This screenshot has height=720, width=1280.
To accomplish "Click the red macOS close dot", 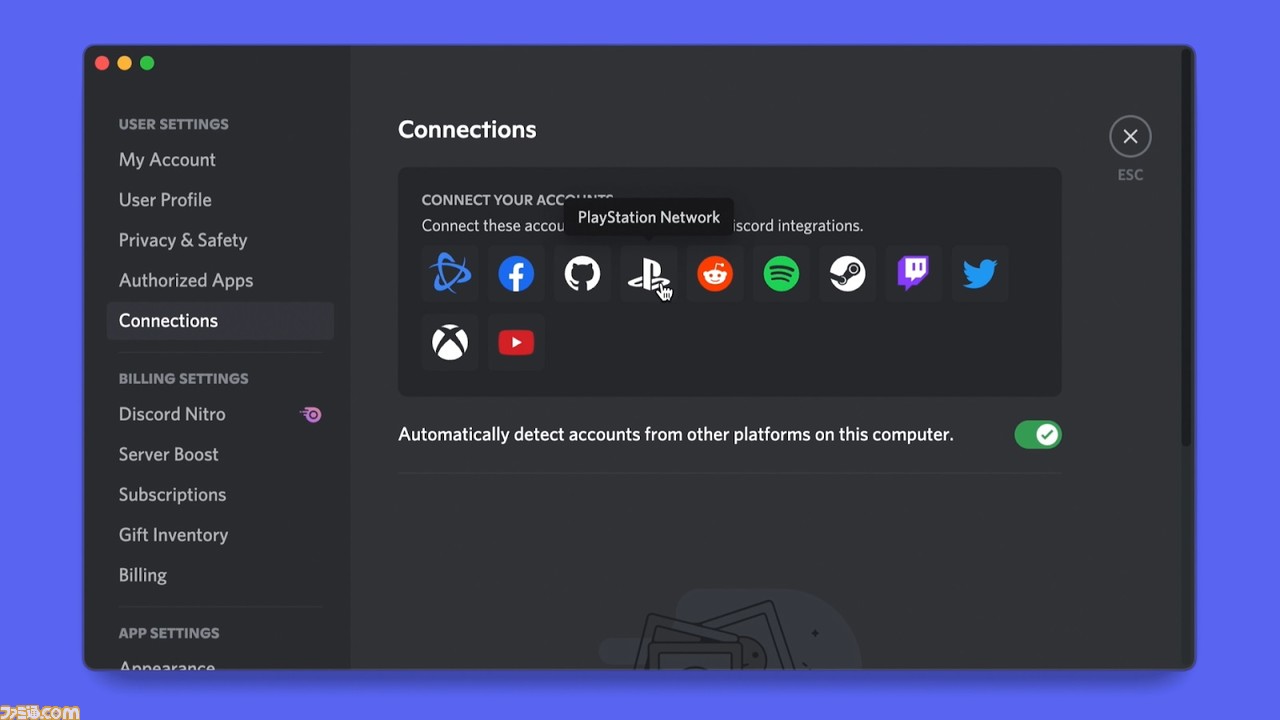I will click(102, 63).
